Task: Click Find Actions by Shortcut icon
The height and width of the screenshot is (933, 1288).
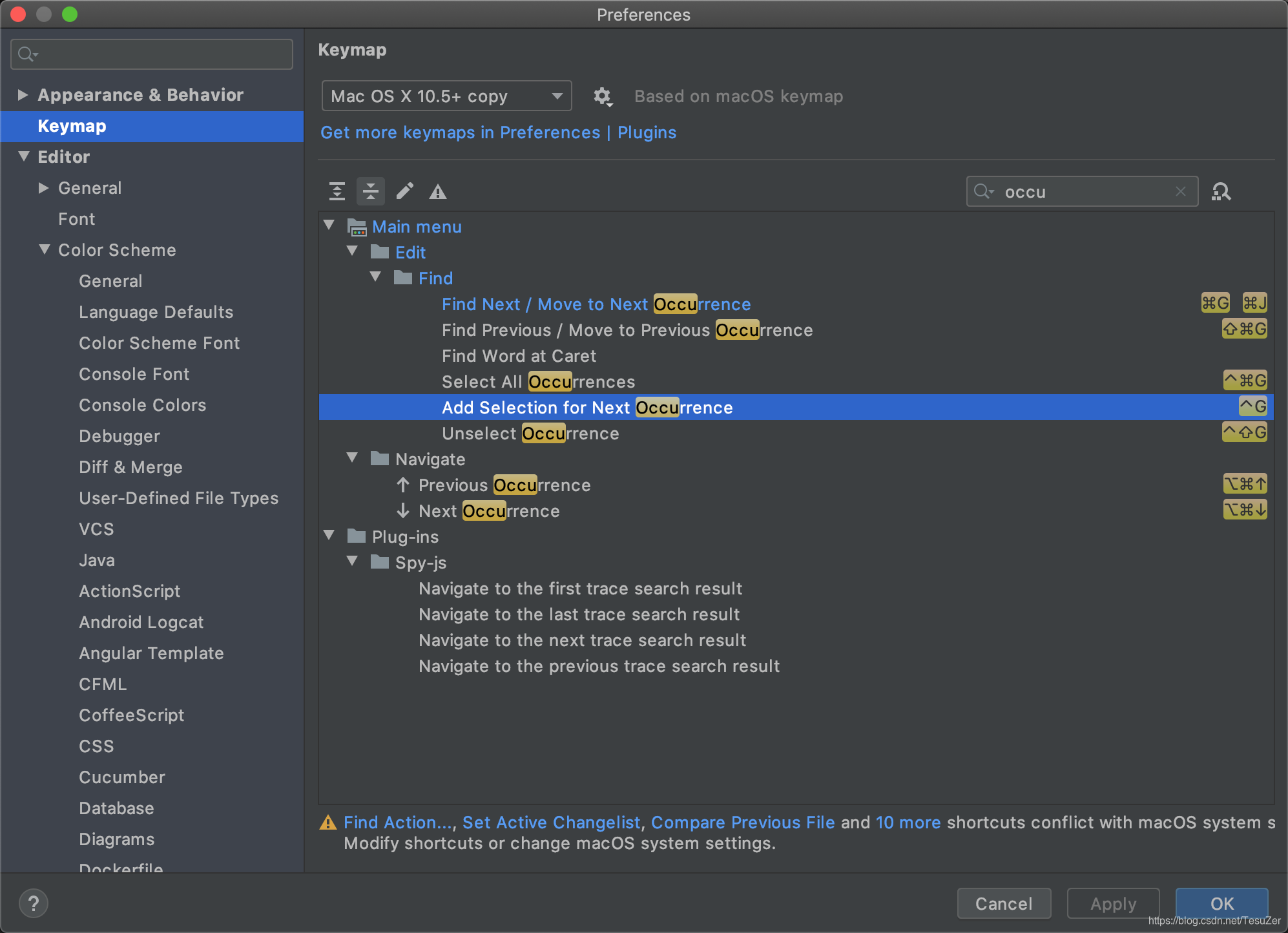Action: (x=1221, y=192)
